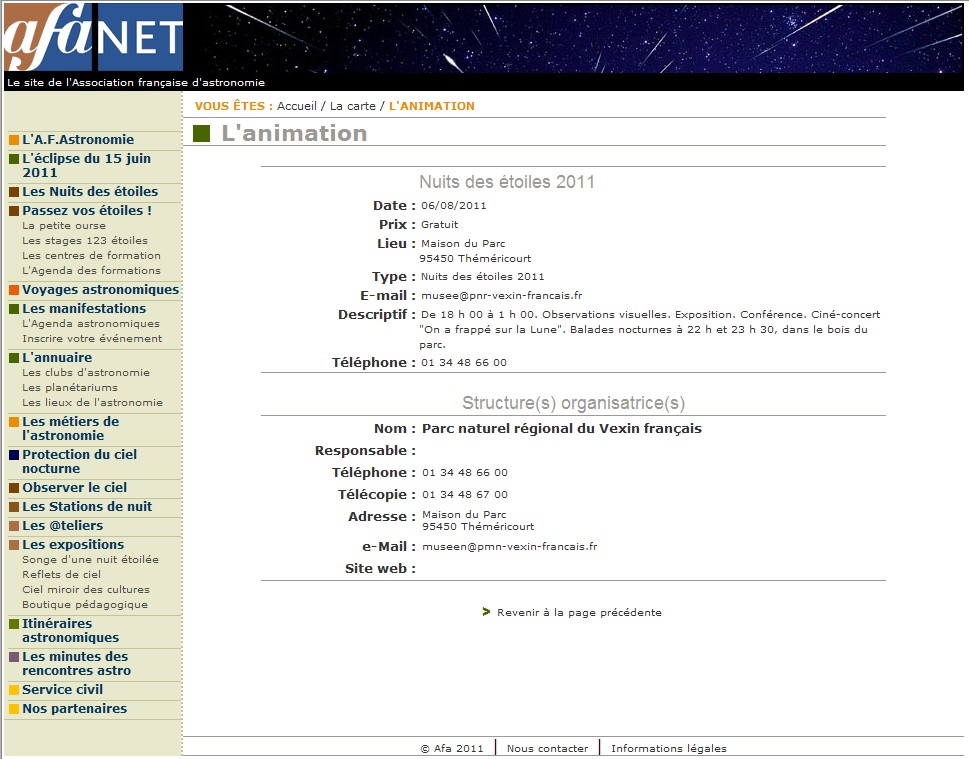The width and height of the screenshot is (969, 759).
Task: Open Boutique pédagogique link
Action: tap(85, 604)
